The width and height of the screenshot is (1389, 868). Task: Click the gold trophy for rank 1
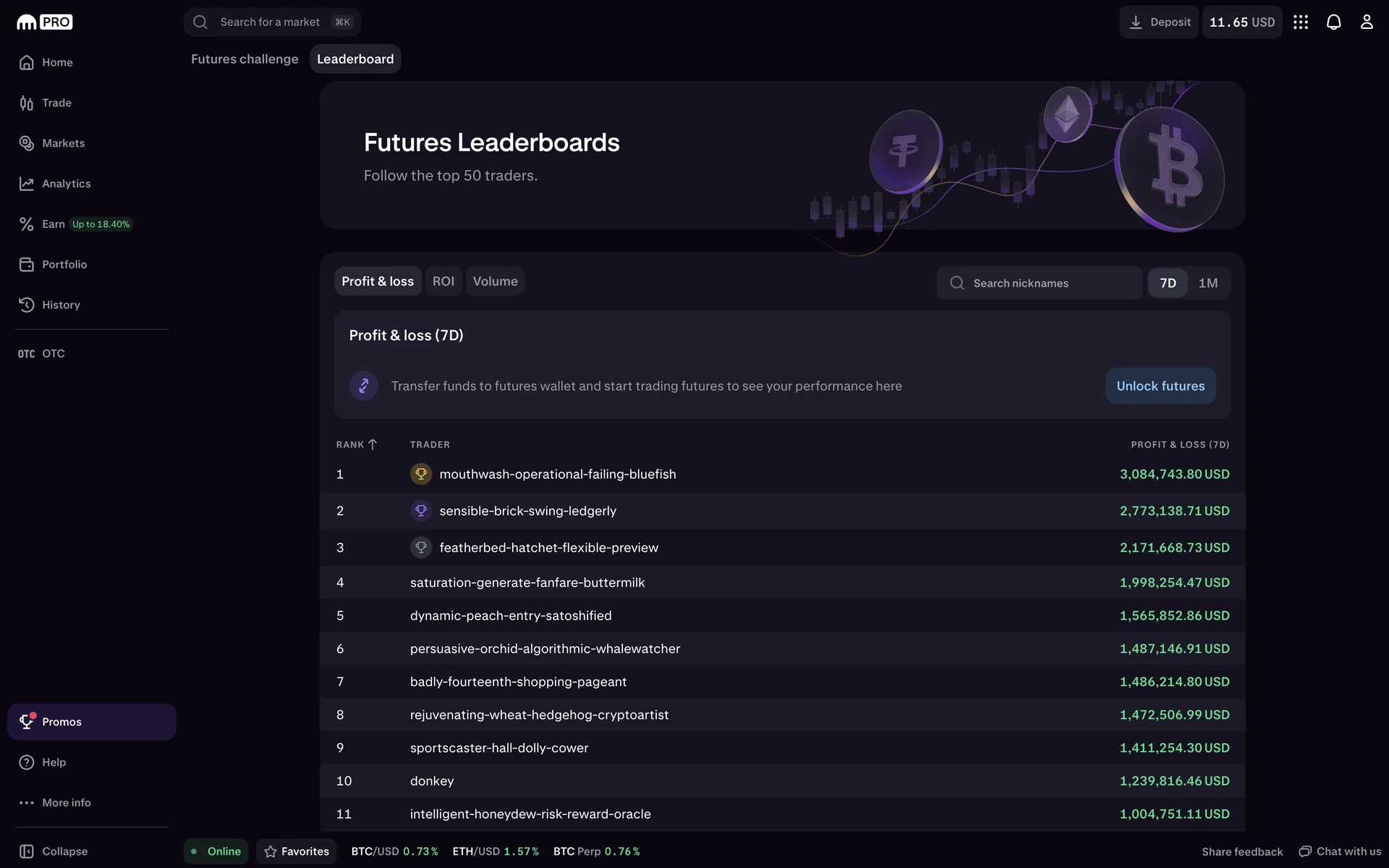[420, 474]
